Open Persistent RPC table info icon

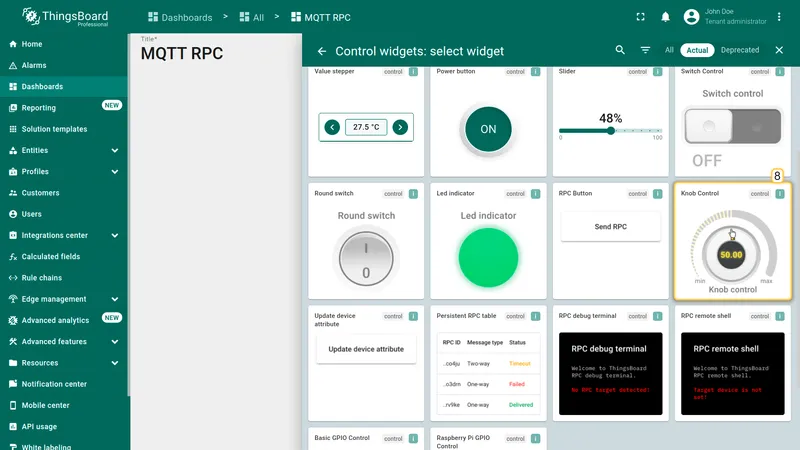[x=535, y=316]
